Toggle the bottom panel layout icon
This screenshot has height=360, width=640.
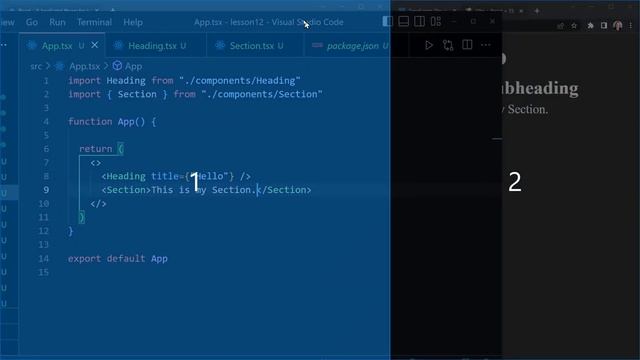coord(403,22)
